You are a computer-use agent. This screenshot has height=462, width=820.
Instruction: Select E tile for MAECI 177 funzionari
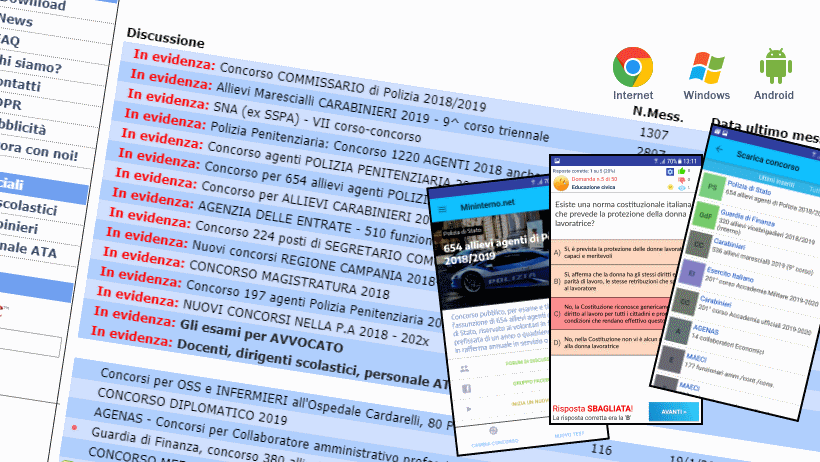tap(671, 360)
